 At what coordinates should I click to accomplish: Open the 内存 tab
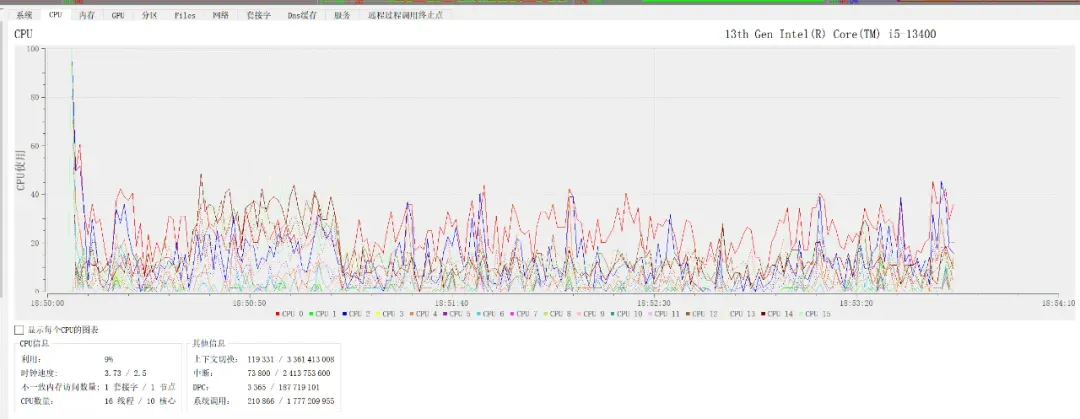coord(87,15)
